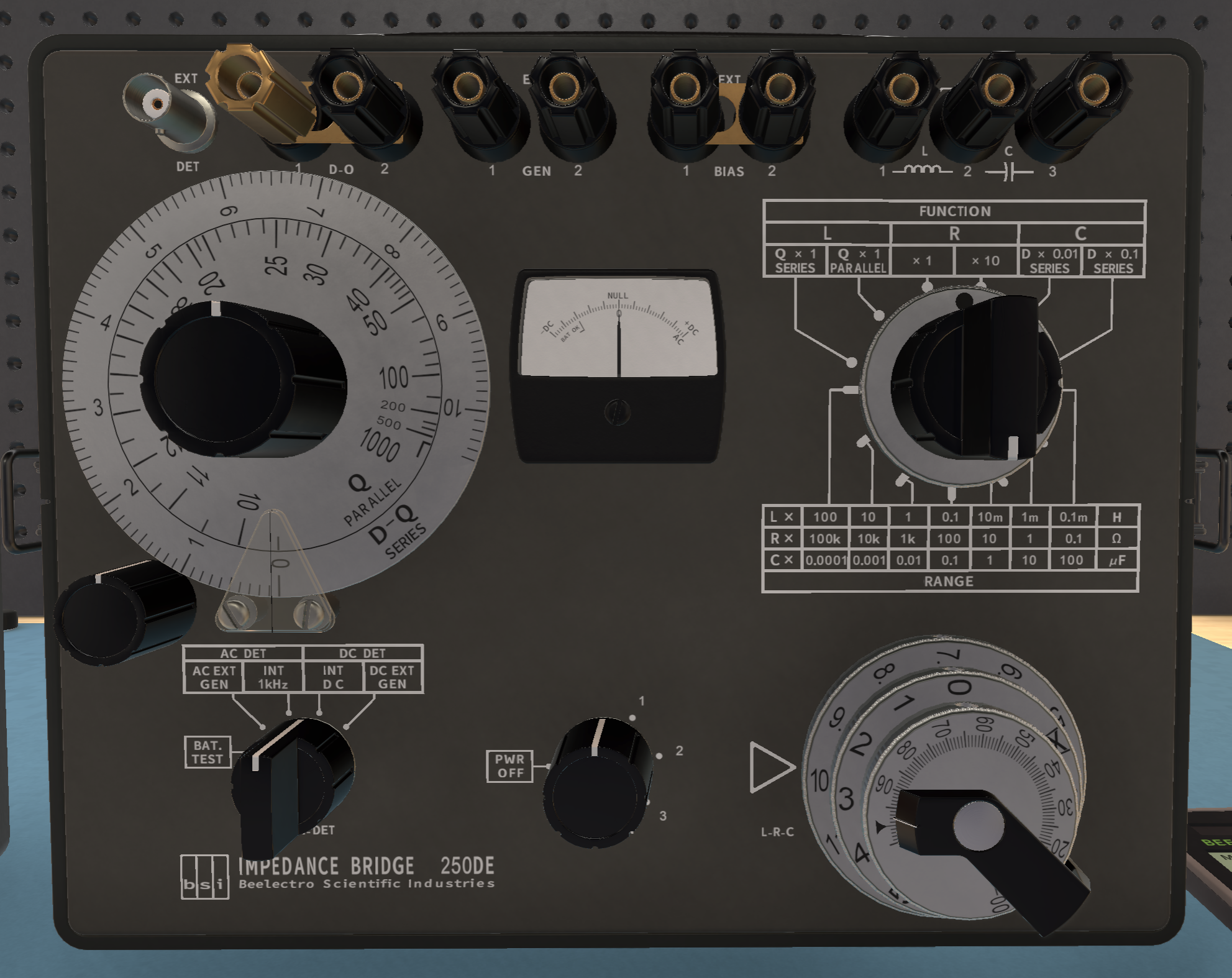This screenshot has height=978, width=1232.
Task: Click Beelectro Scientific Industries text
Action: click(x=367, y=884)
